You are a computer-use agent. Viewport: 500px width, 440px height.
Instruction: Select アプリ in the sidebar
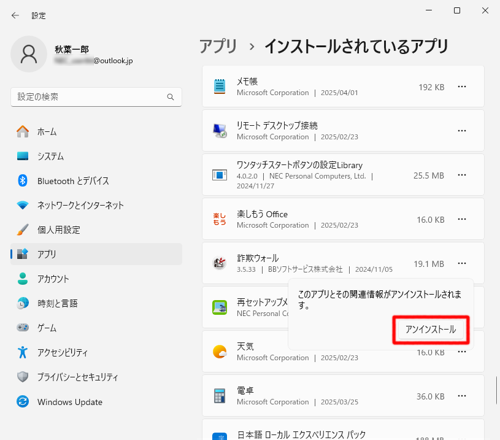(96, 254)
